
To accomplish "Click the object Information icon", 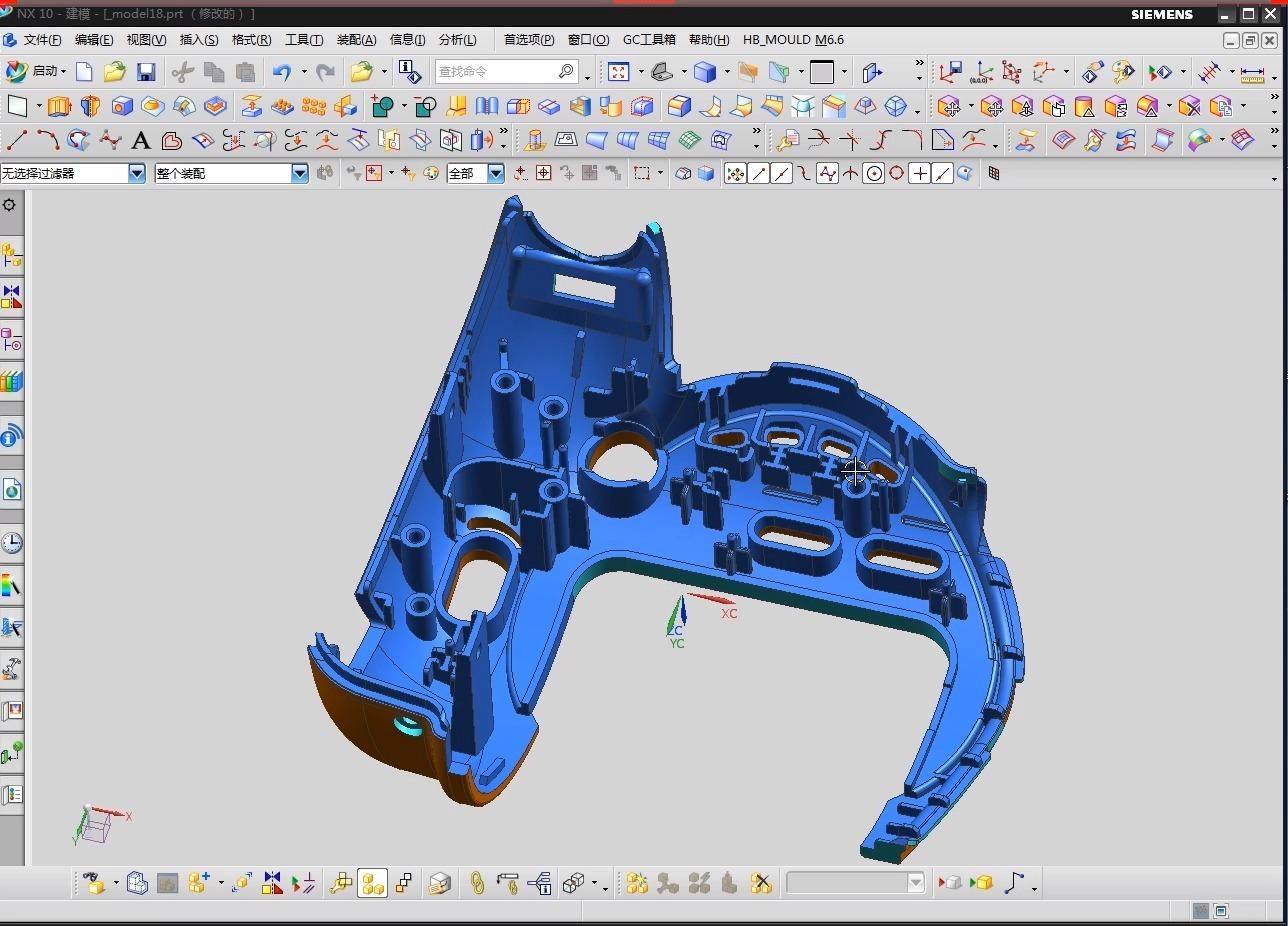I will (408, 71).
